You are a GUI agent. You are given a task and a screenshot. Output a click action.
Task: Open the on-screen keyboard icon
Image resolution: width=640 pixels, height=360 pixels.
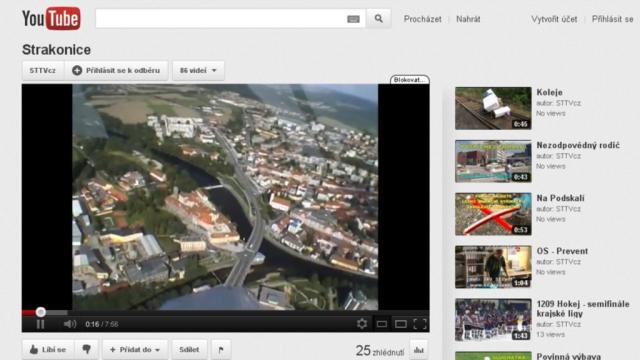[353, 19]
